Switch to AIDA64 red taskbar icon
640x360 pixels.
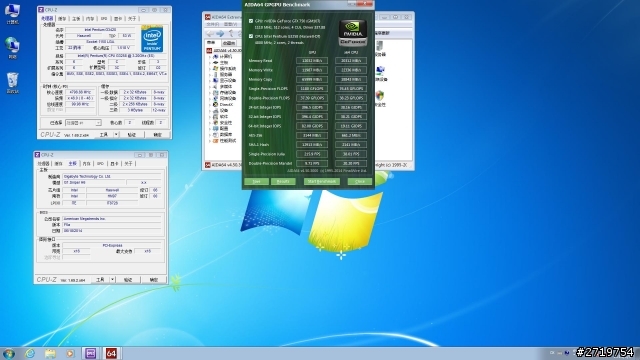[x=111, y=353]
